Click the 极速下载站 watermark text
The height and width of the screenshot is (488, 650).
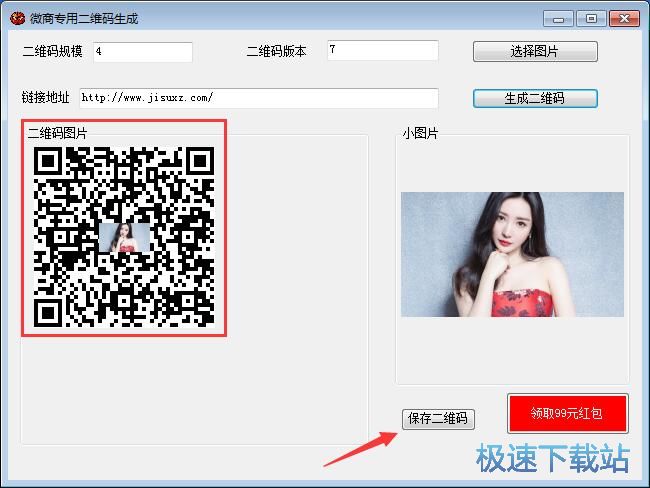tap(552, 458)
